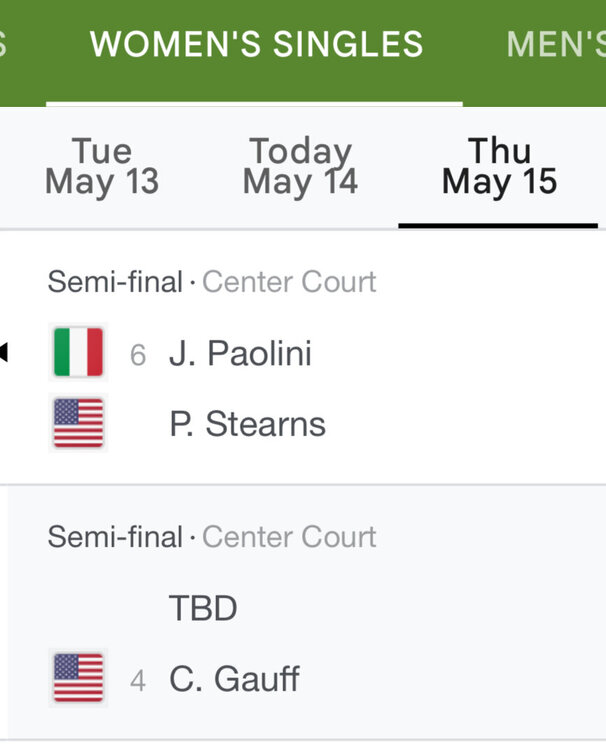Switch to the Men's tab
Image resolution: width=606 pixels, height=750 pixels.
coord(555,45)
